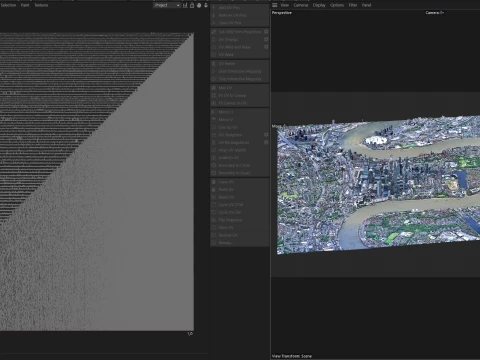
Task: Open the viewport Display menu
Action: coord(319,5)
